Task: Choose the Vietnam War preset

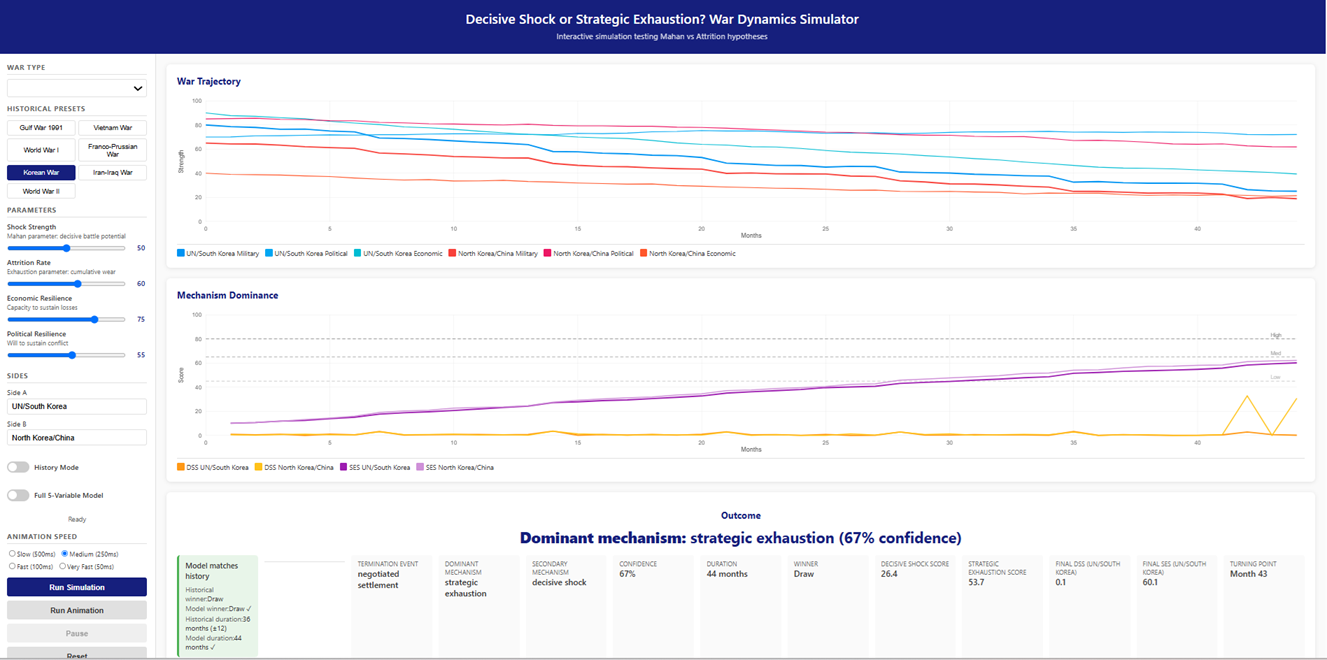Action: 113,128
